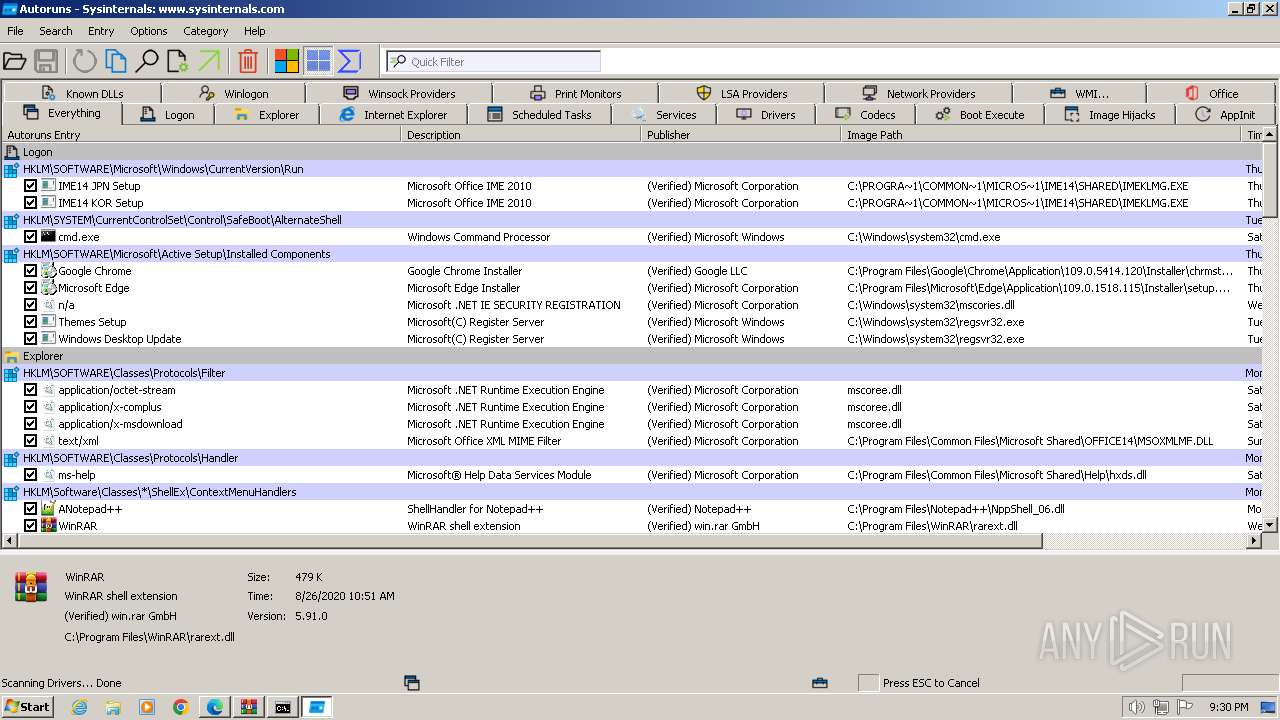1280x720 pixels.
Task: Open Google Chrome from the taskbar
Action: coord(181,707)
